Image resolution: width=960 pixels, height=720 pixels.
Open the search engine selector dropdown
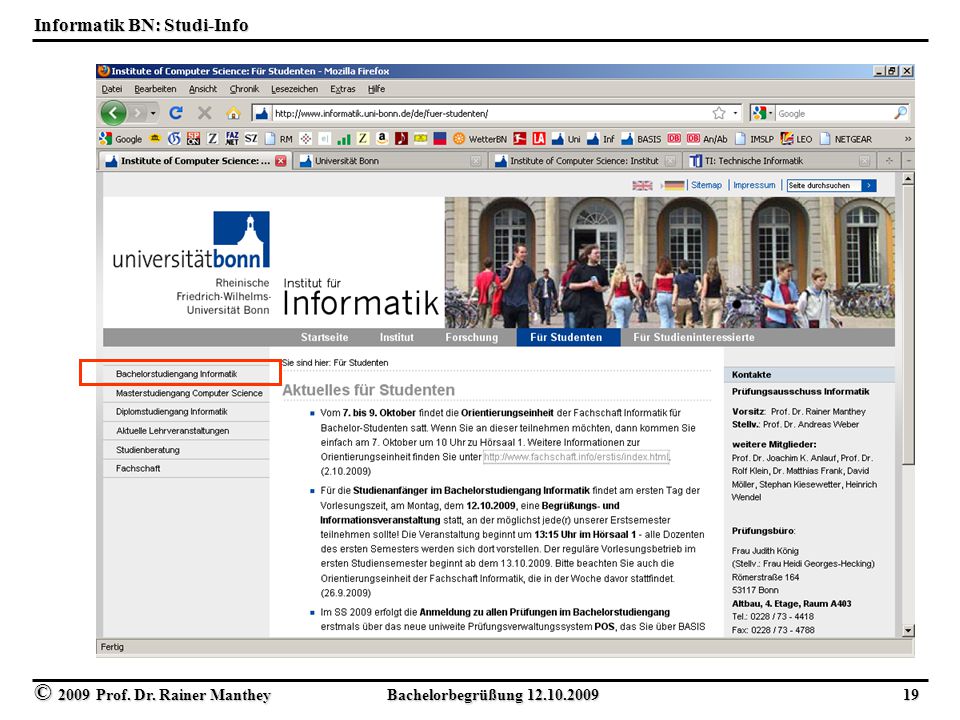pos(770,113)
